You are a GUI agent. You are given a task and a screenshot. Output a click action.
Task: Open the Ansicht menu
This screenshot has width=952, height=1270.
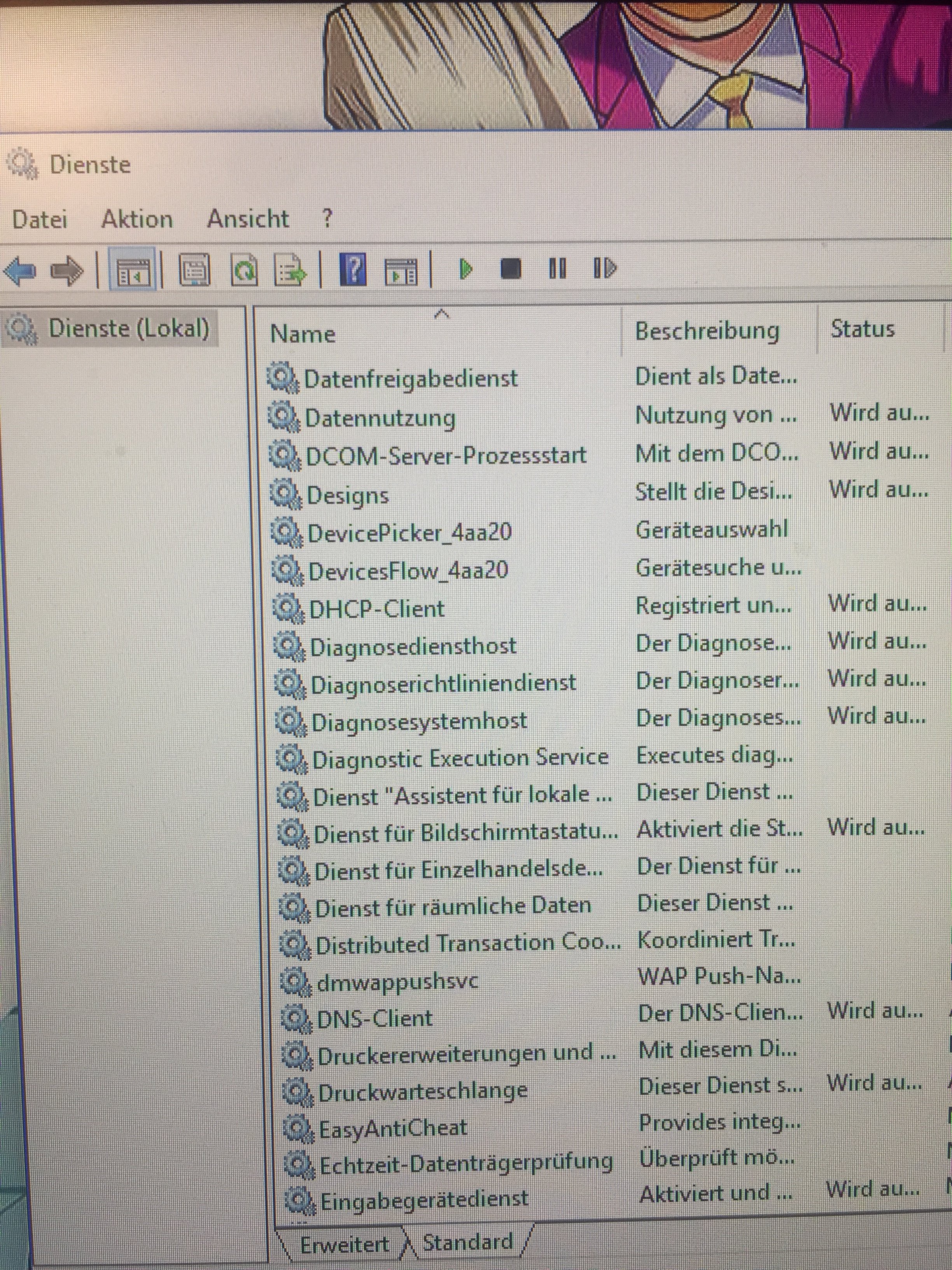(x=248, y=219)
